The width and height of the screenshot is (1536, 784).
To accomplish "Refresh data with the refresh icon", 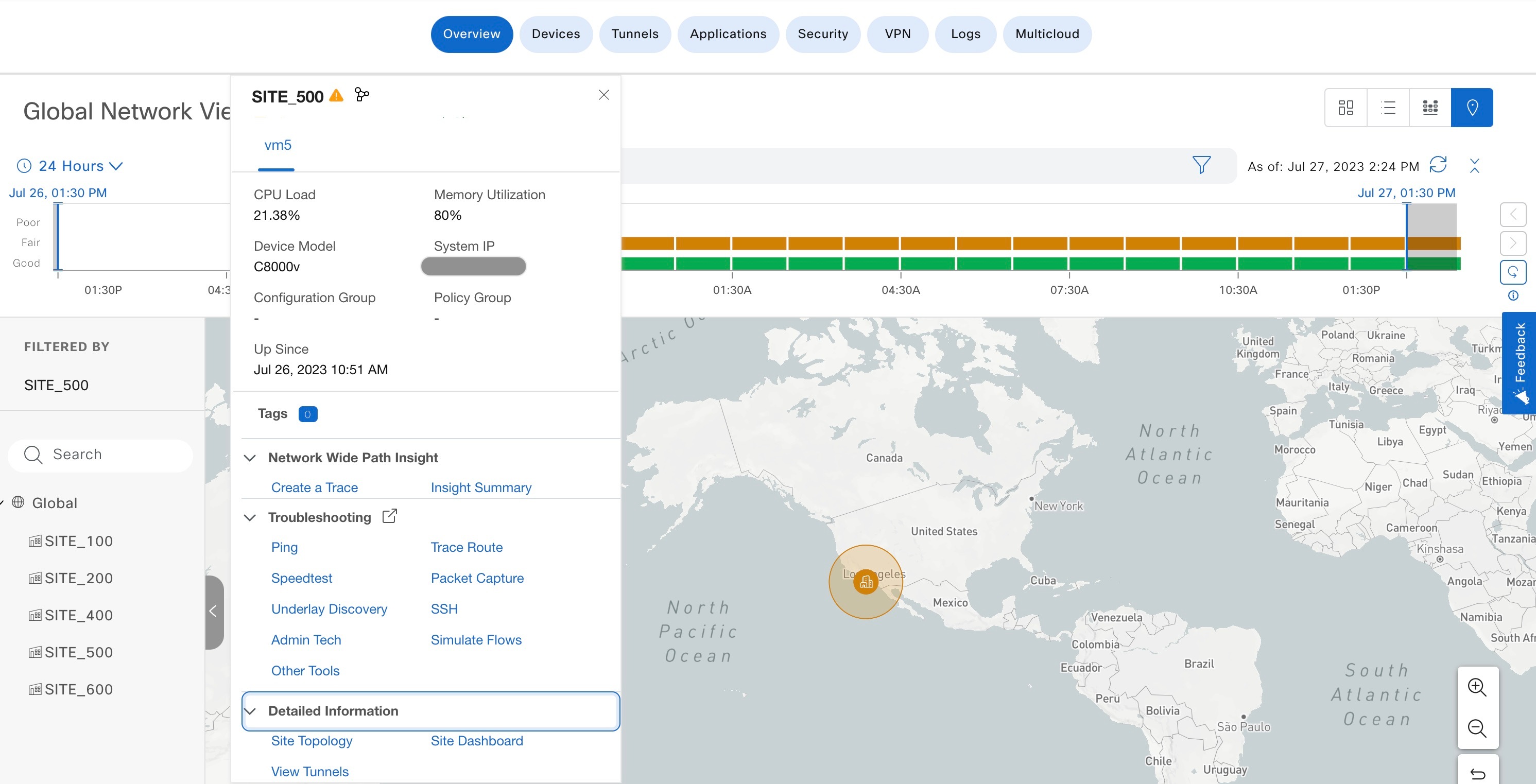I will pyautogui.click(x=1439, y=166).
